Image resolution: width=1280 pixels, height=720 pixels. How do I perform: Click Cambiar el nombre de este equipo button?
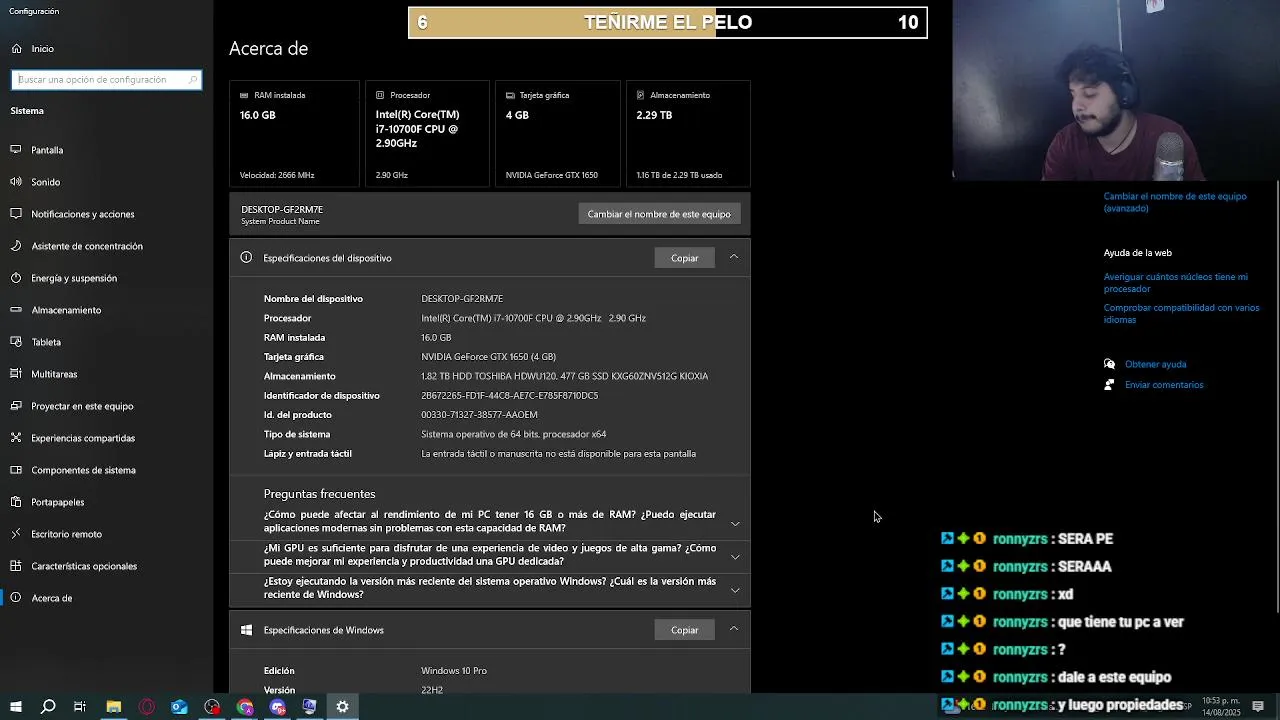tap(659, 214)
